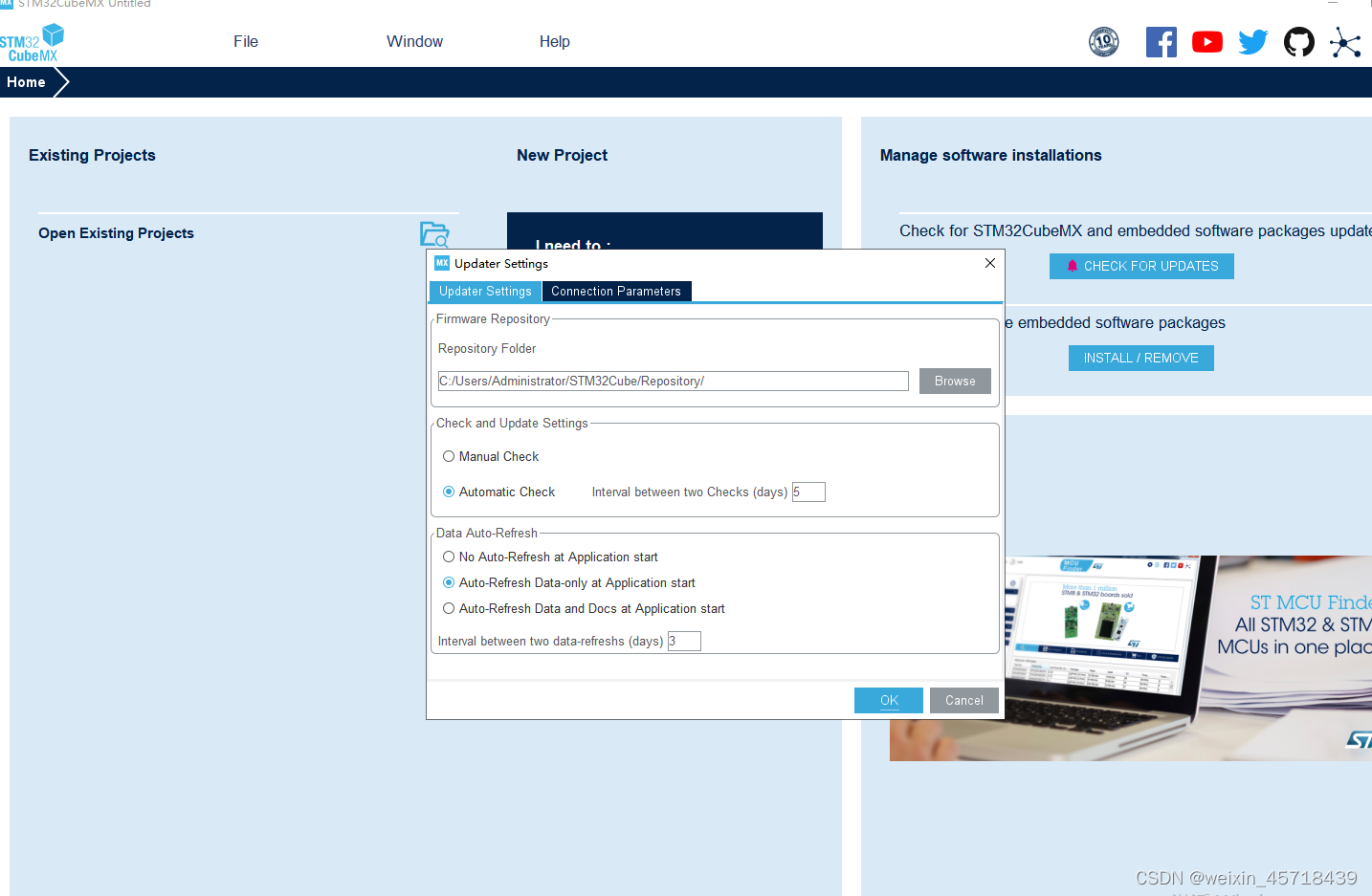This screenshot has height=896, width=1372.
Task: Open the Help menu
Action: pos(555,42)
